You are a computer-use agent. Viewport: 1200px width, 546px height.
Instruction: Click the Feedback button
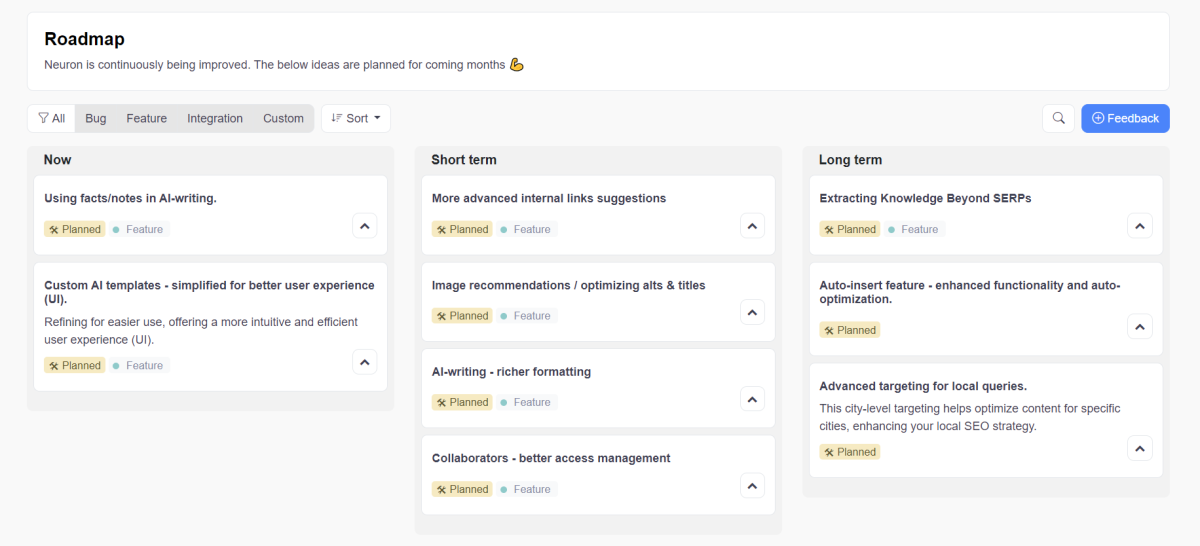point(1125,118)
